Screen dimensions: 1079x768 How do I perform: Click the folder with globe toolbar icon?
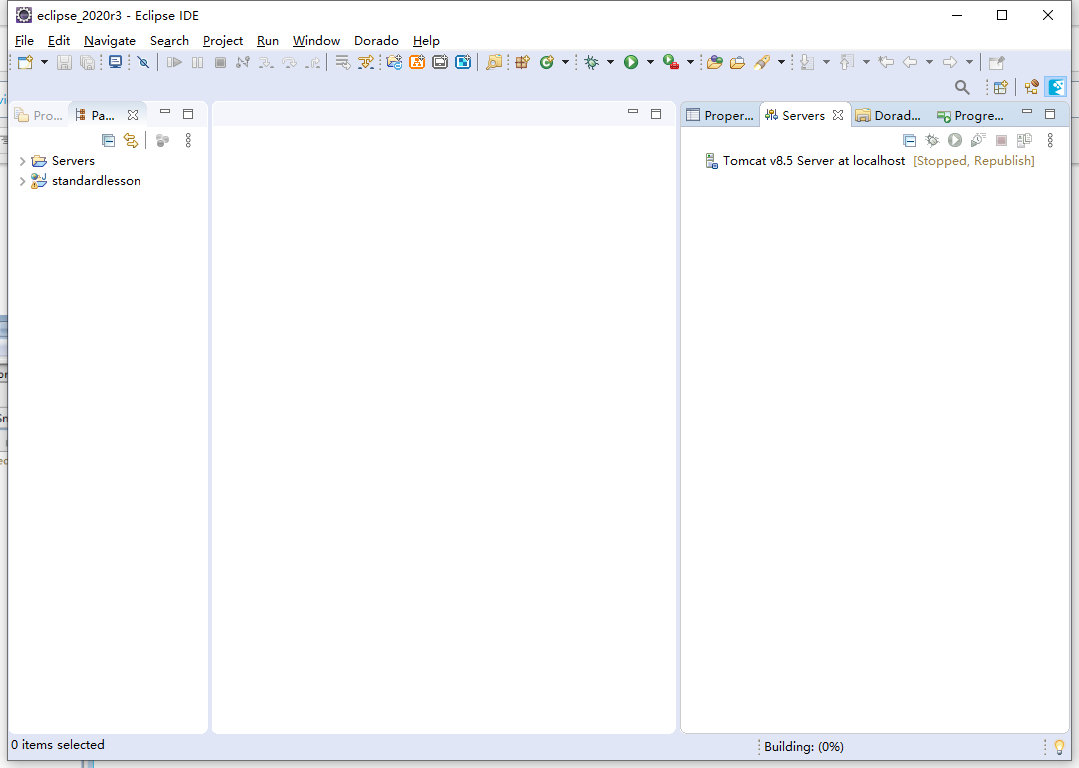pos(394,63)
